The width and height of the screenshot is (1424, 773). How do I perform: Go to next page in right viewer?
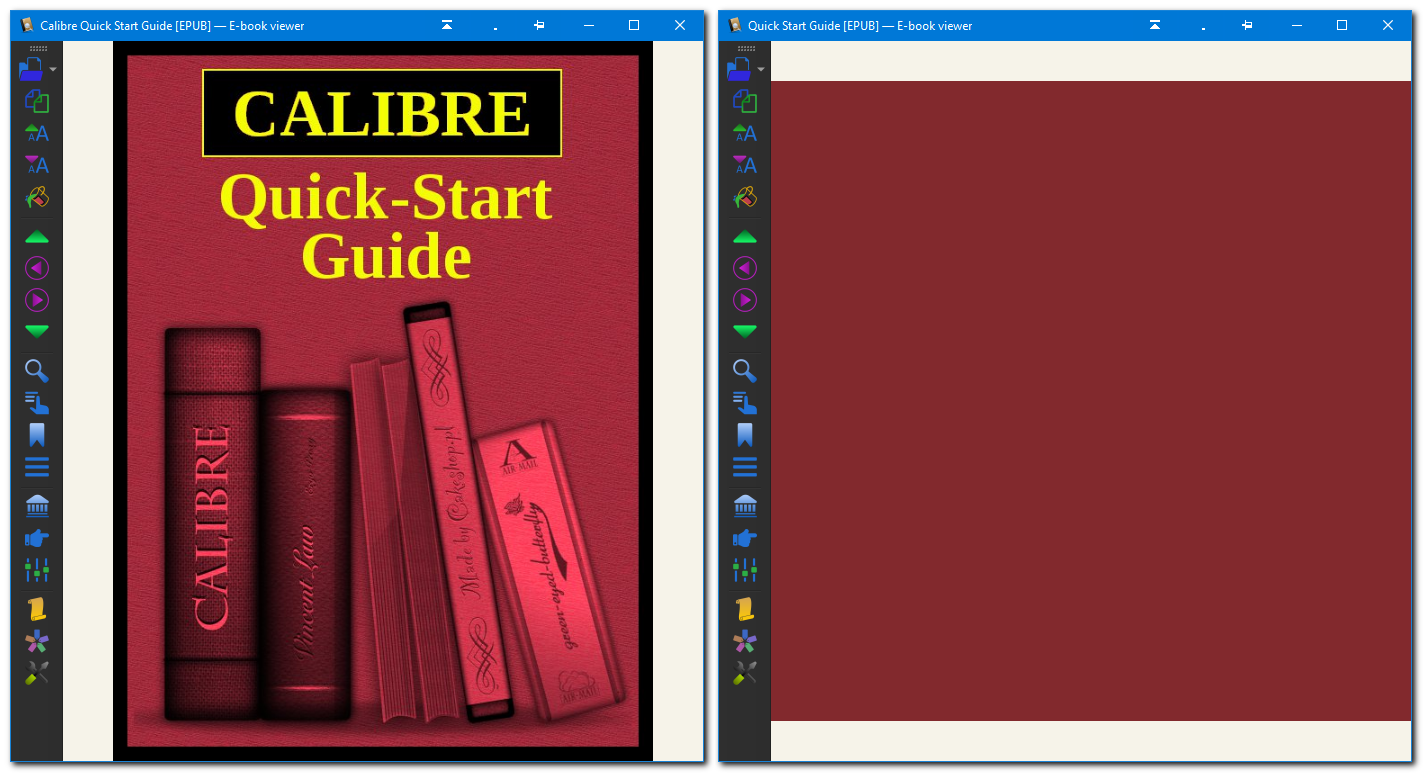click(x=745, y=331)
